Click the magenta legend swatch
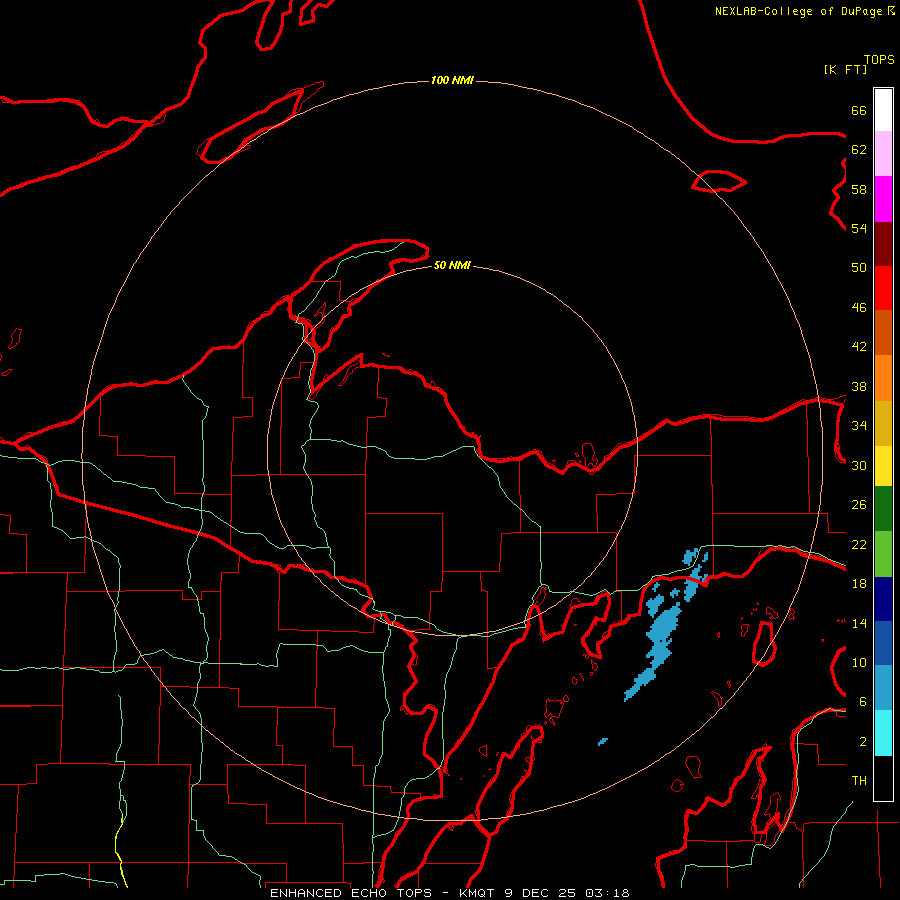This screenshot has width=900, height=900. coord(883,199)
